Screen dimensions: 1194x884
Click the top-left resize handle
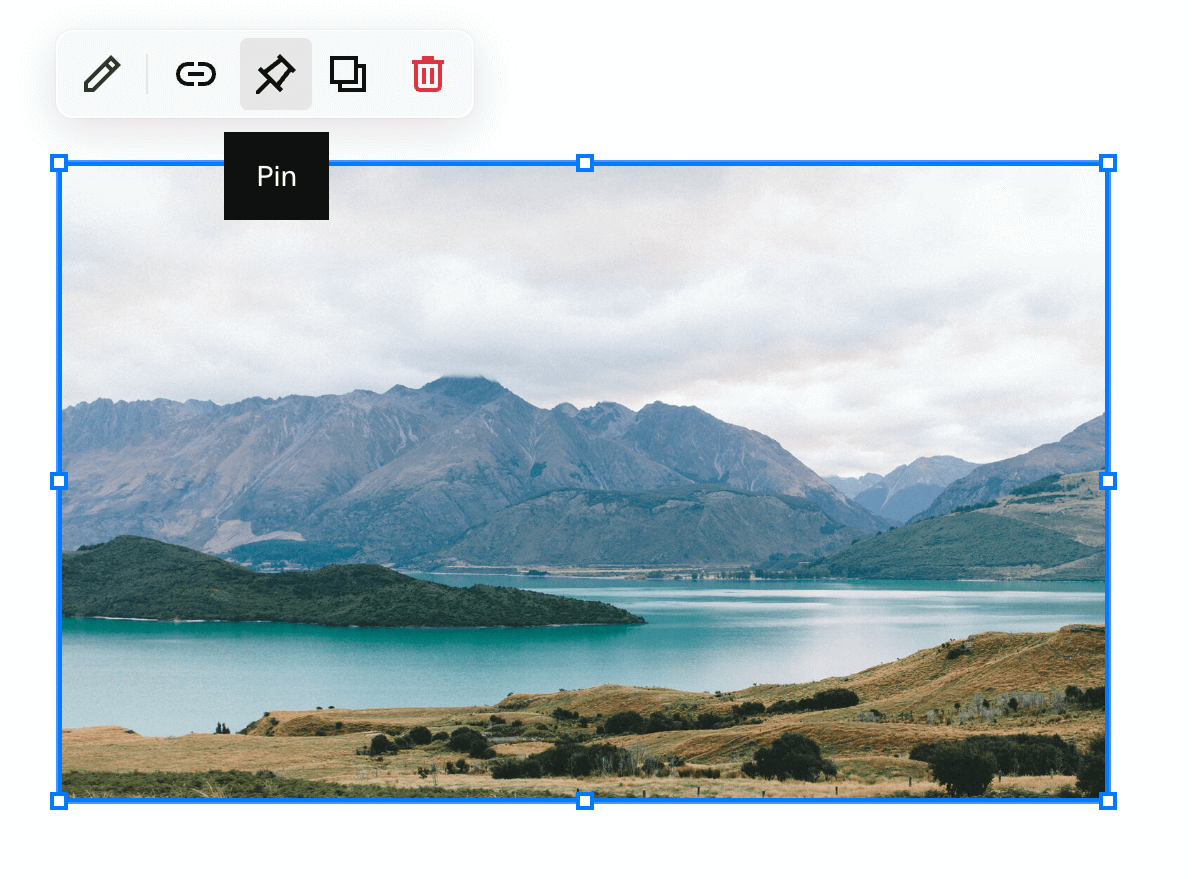[60, 162]
